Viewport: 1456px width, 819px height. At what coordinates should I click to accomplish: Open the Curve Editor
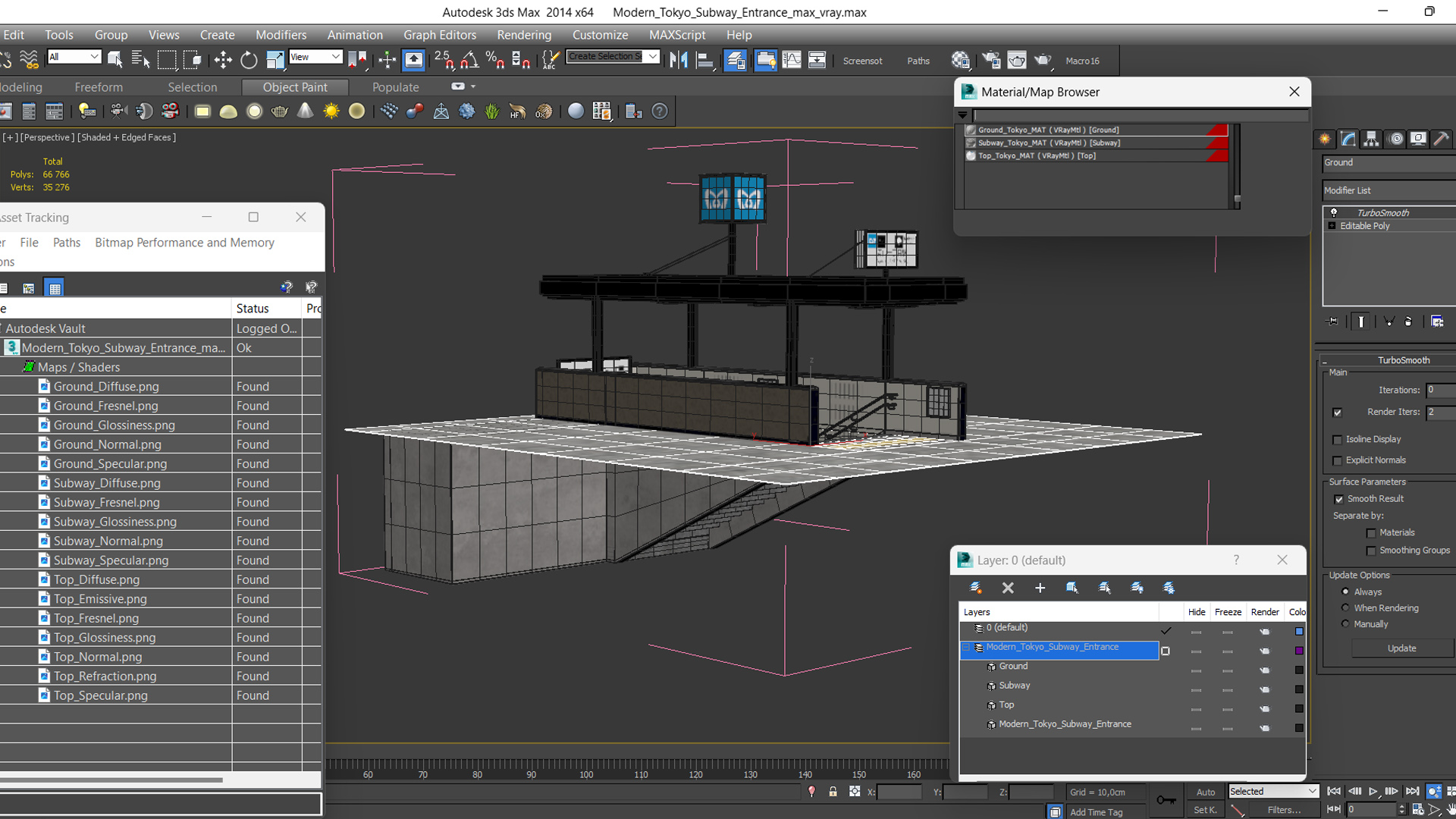(792, 60)
